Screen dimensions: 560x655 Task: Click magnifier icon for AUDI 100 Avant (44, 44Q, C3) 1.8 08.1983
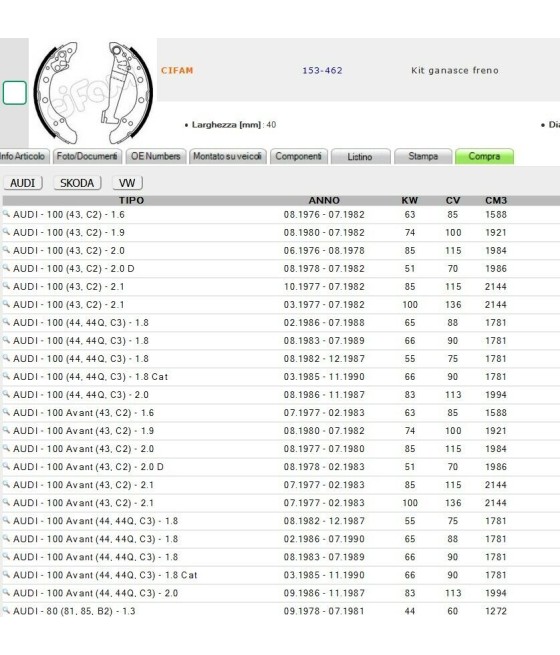coord(6,556)
